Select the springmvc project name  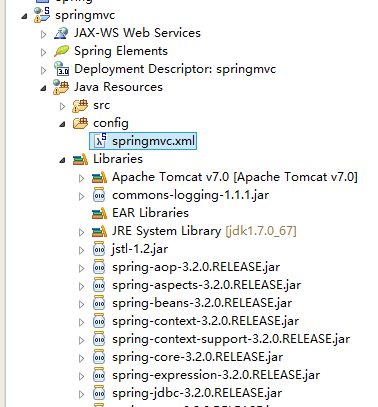85,16
